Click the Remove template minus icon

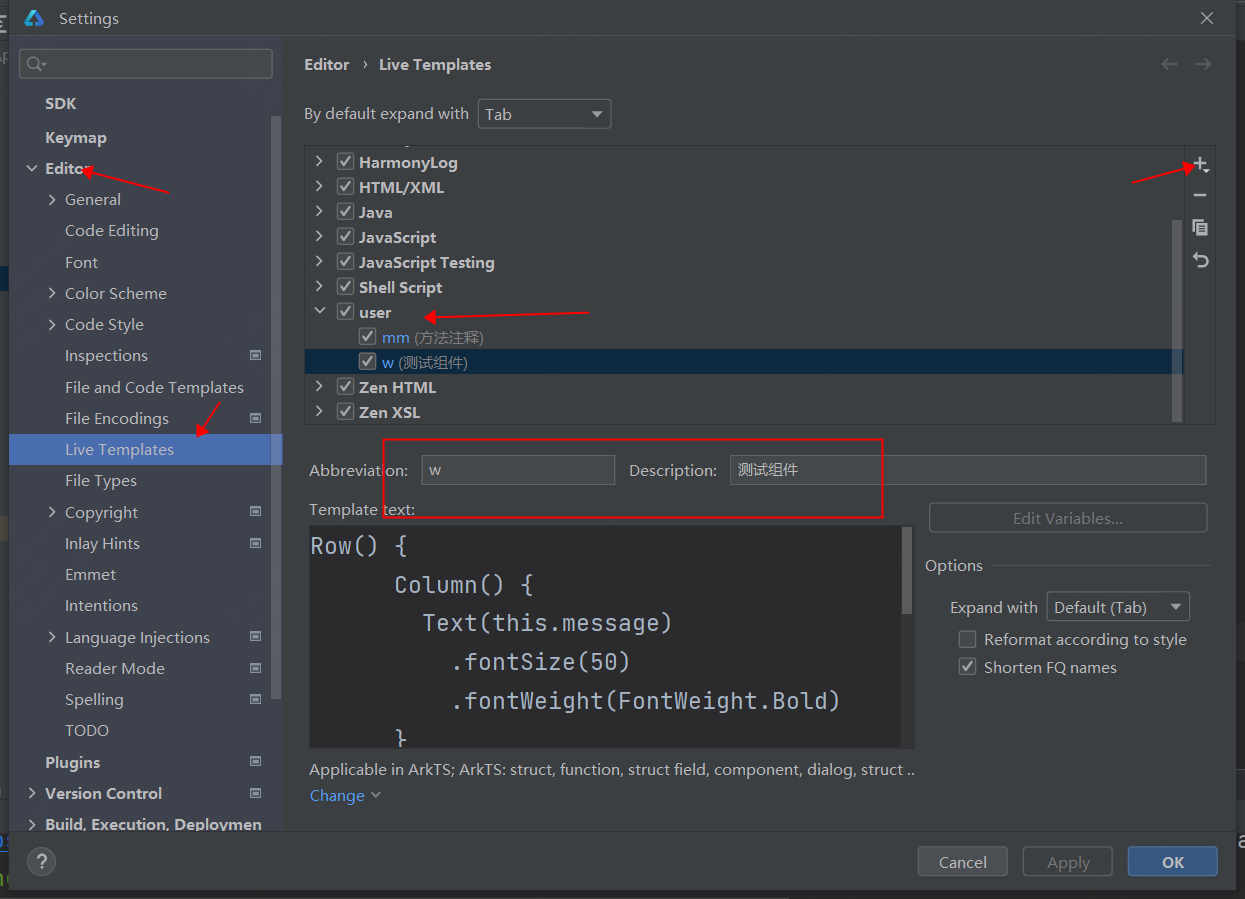click(x=1200, y=196)
